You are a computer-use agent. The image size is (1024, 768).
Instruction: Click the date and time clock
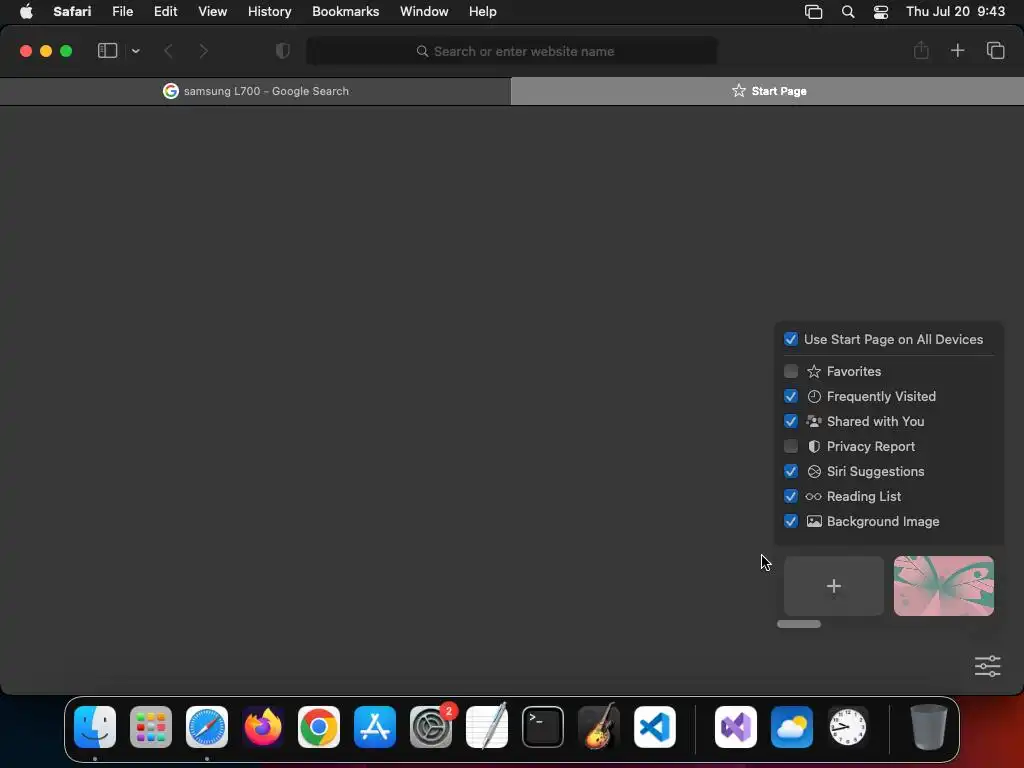coord(955,12)
